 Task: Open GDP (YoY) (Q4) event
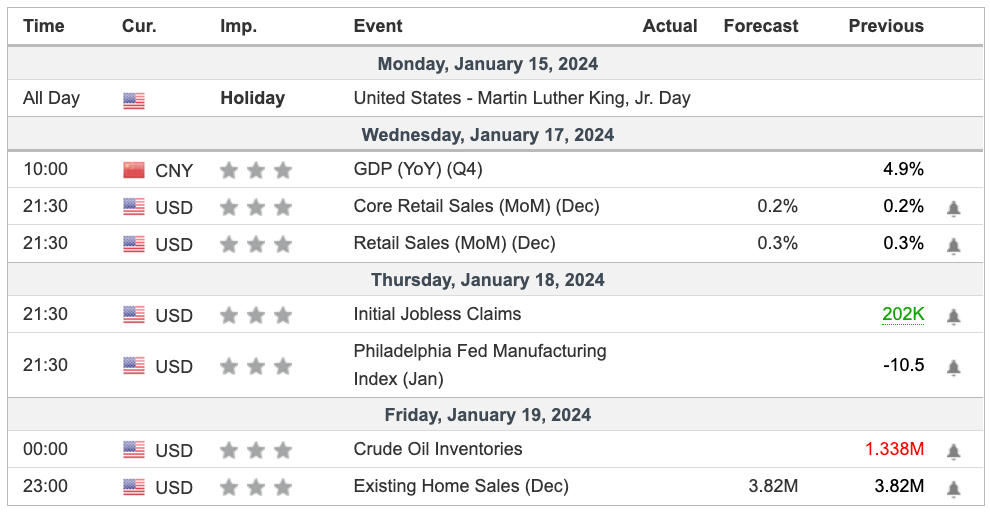click(x=418, y=170)
